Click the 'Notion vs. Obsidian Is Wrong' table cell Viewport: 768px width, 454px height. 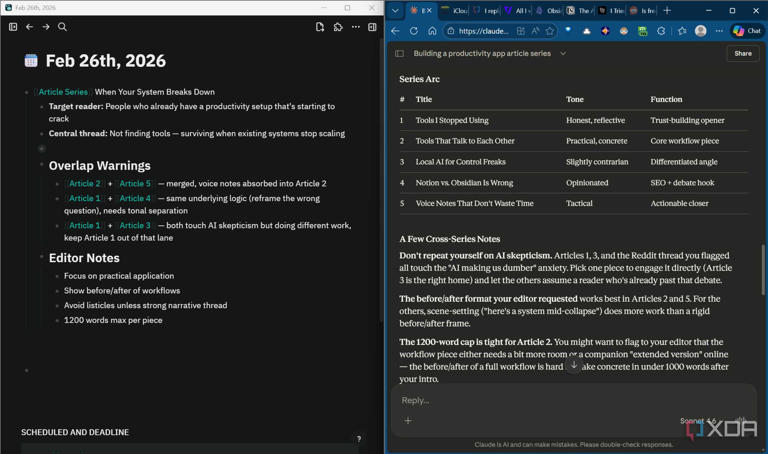[464, 183]
